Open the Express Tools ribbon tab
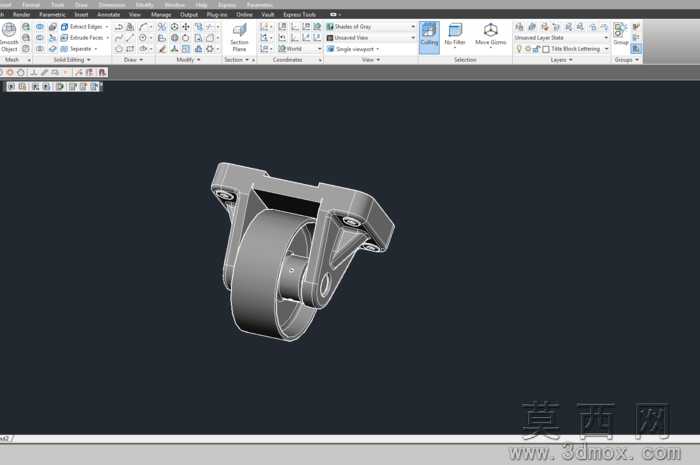 pos(299,15)
